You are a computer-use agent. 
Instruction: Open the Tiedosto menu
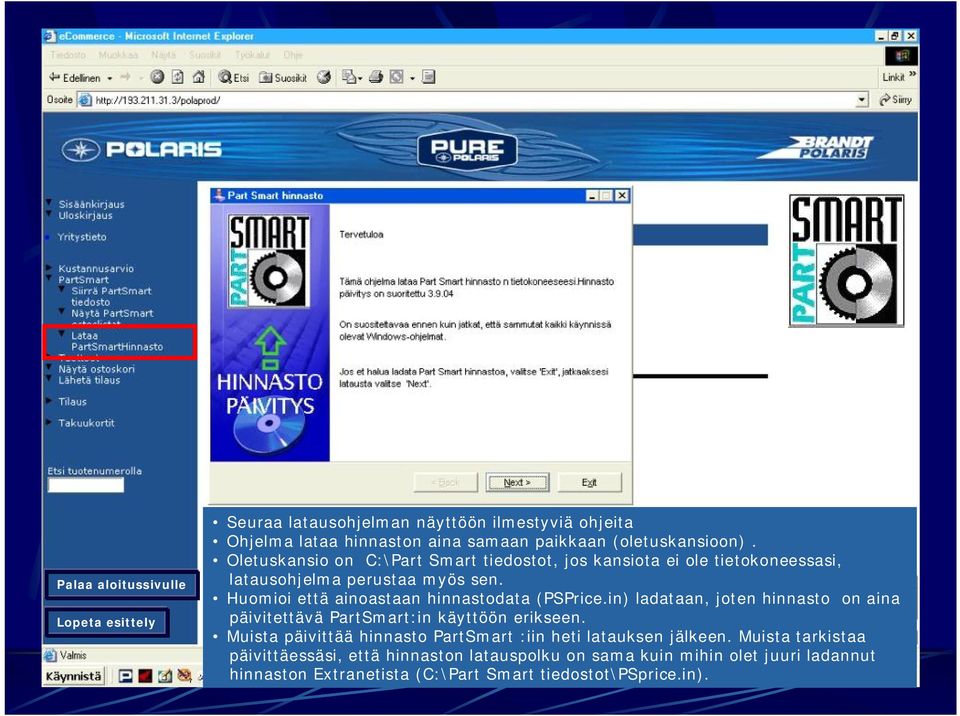(68, 55)
